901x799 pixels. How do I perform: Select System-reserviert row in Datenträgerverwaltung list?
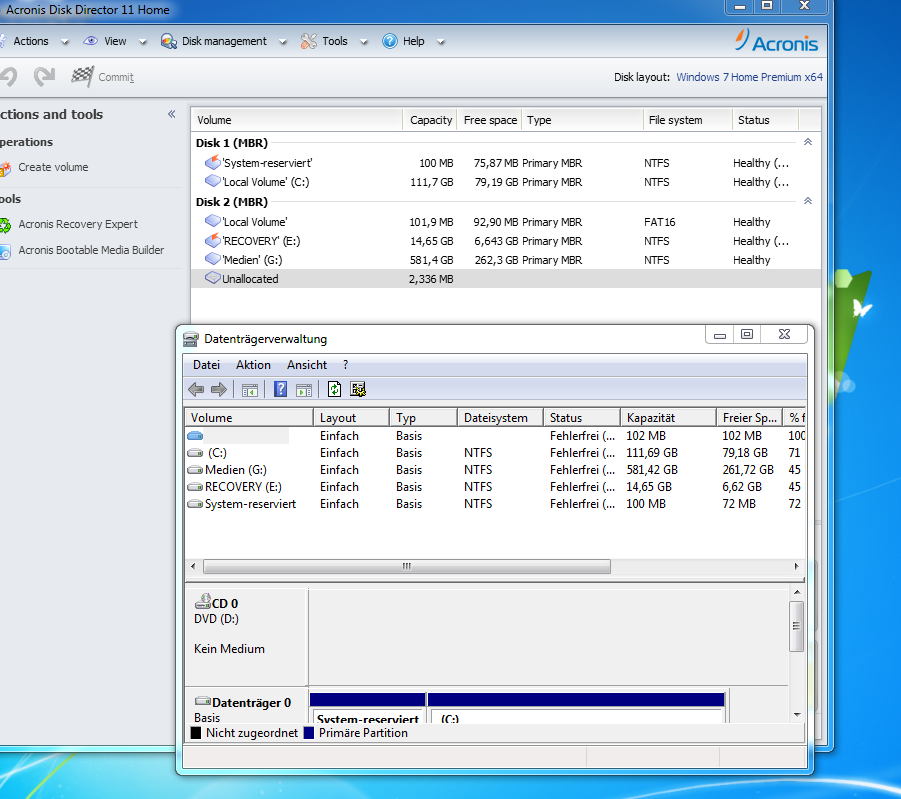pos(495,504)
